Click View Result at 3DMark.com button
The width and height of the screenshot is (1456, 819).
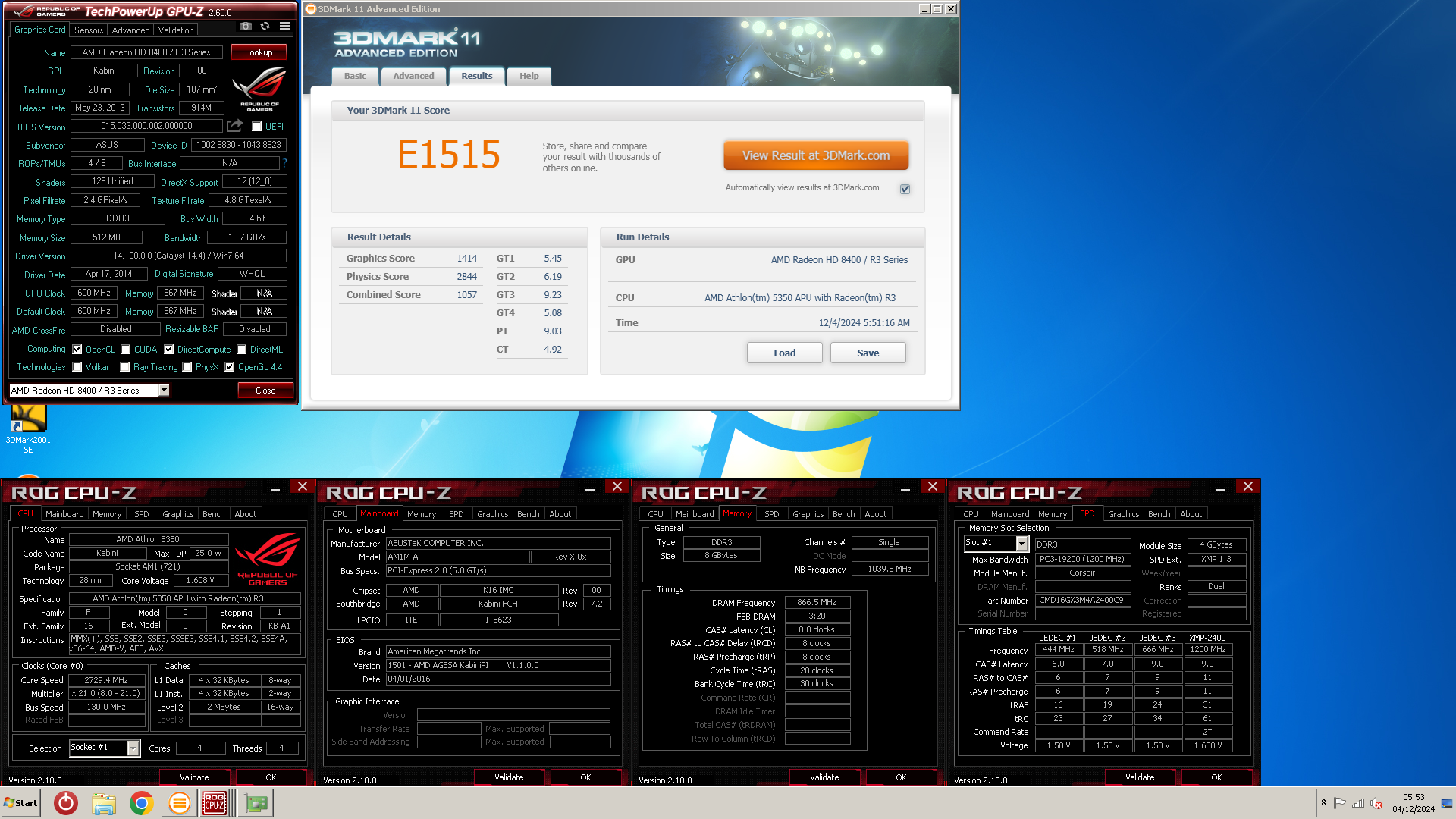point(816,155)
